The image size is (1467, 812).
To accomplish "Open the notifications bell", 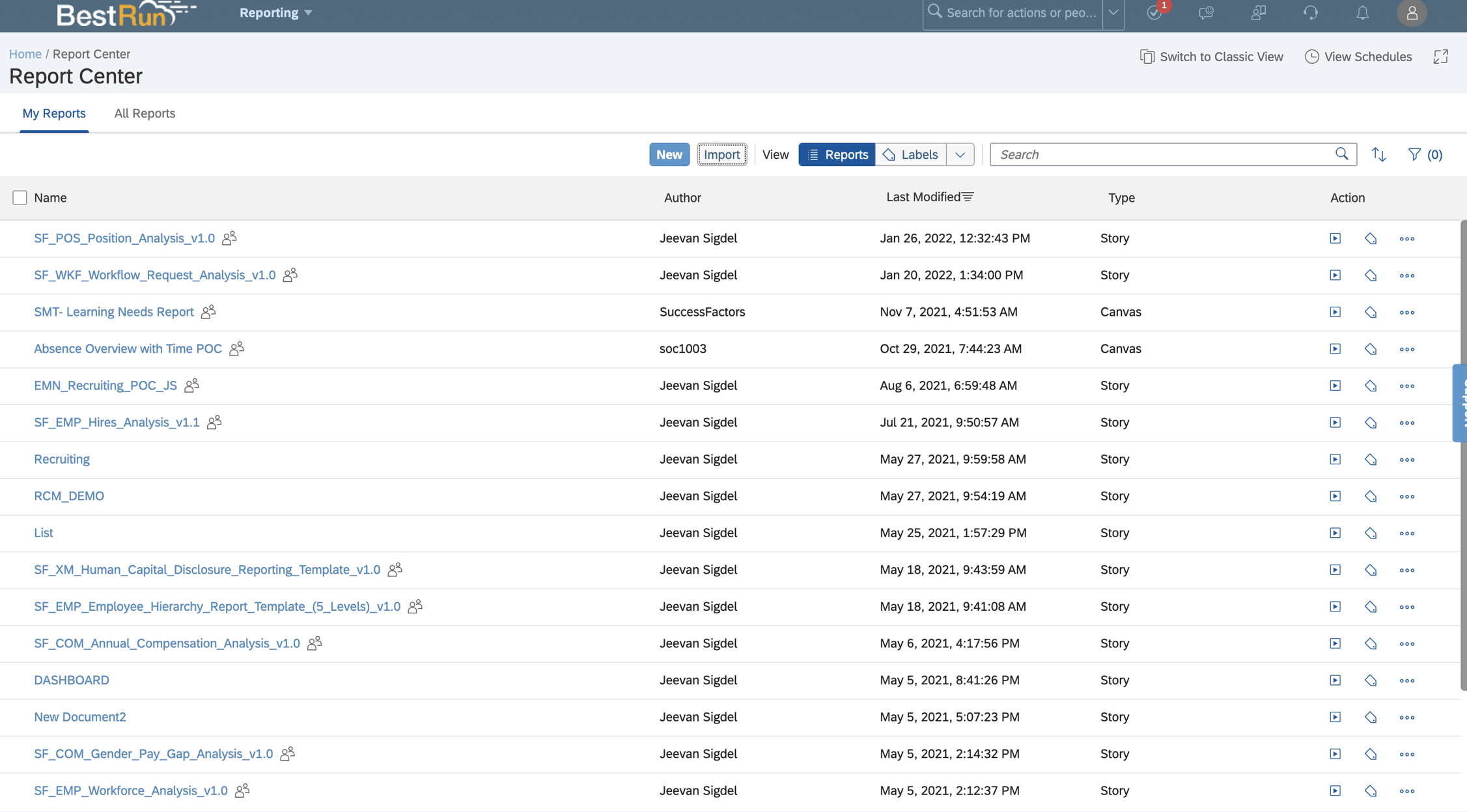I will point(1362,12).
